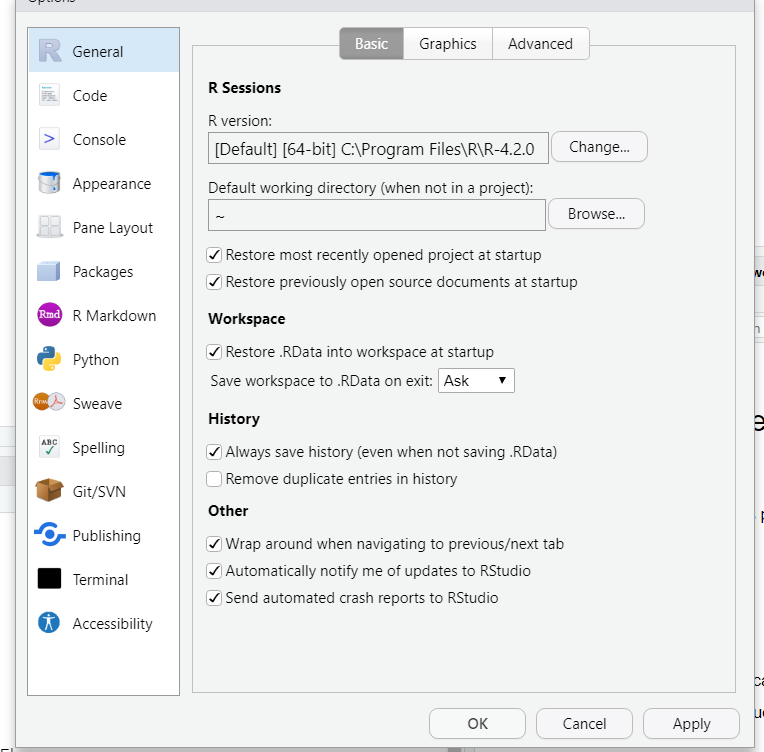
Task: Open Save workspace on exit dropdown
Action: point(476,381)
